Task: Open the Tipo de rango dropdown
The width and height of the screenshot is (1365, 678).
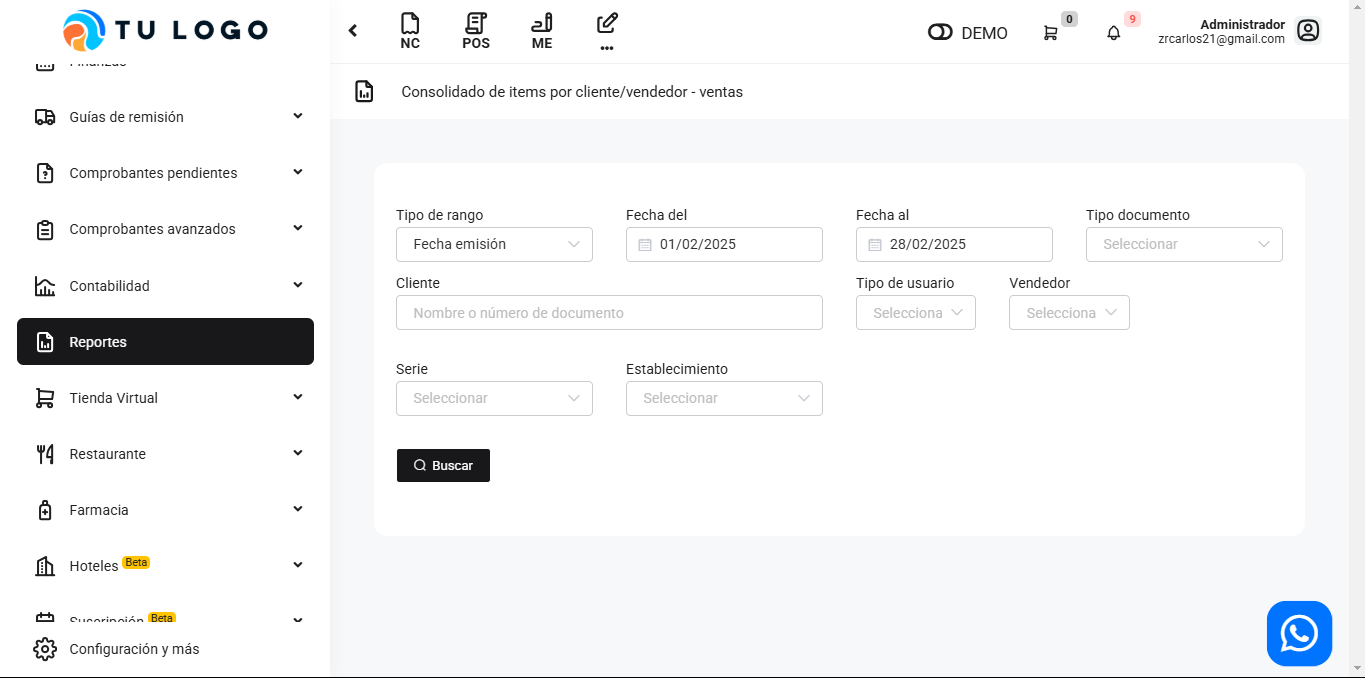Action: 494,244
